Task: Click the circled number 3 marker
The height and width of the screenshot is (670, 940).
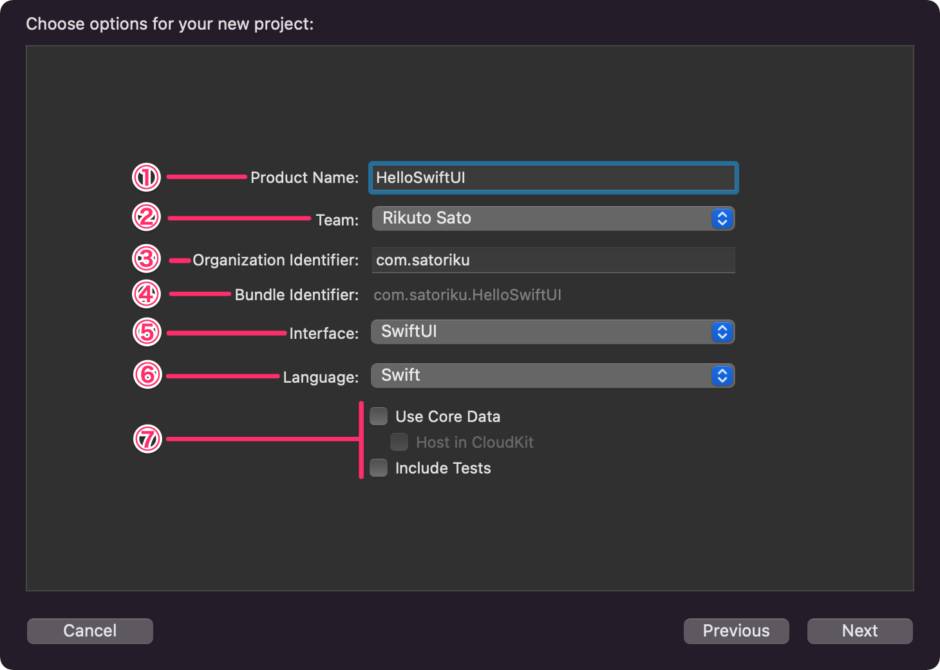Action: pyautogui.click(x=147, y=259)
